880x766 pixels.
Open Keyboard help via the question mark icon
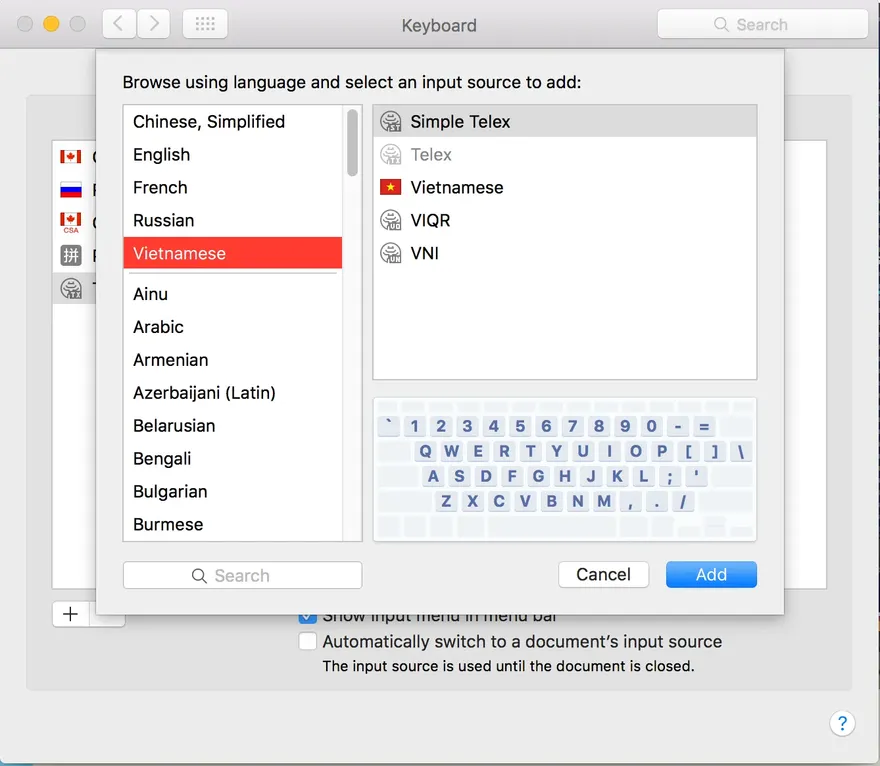click(x=843, y=723)
